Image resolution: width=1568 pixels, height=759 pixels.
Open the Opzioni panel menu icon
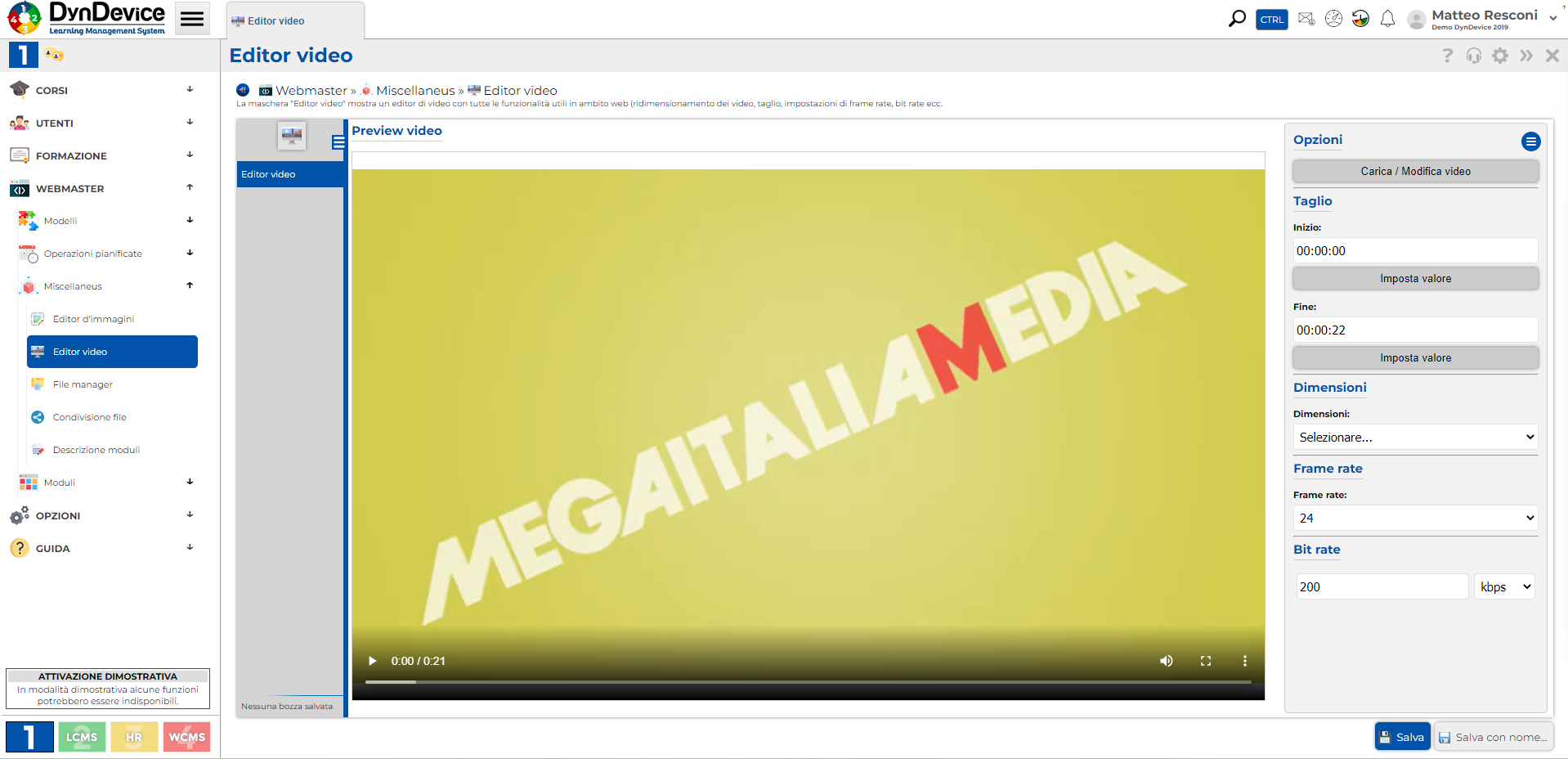[x=1530, y=141]
